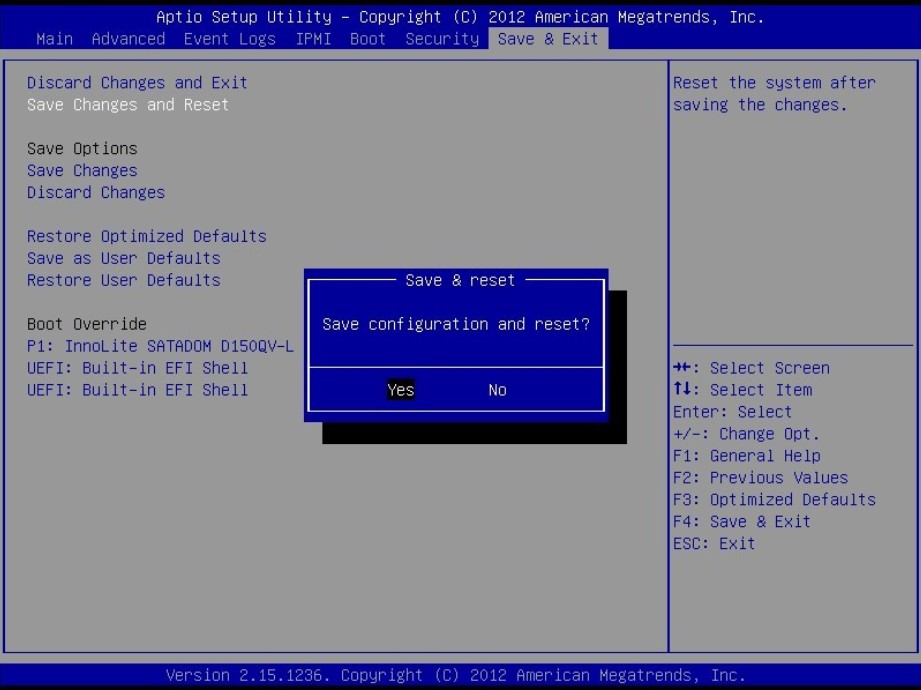Viewport: 921px width, 690px height.
Task: Select Save as User Defaults
Action: [124, 259]
